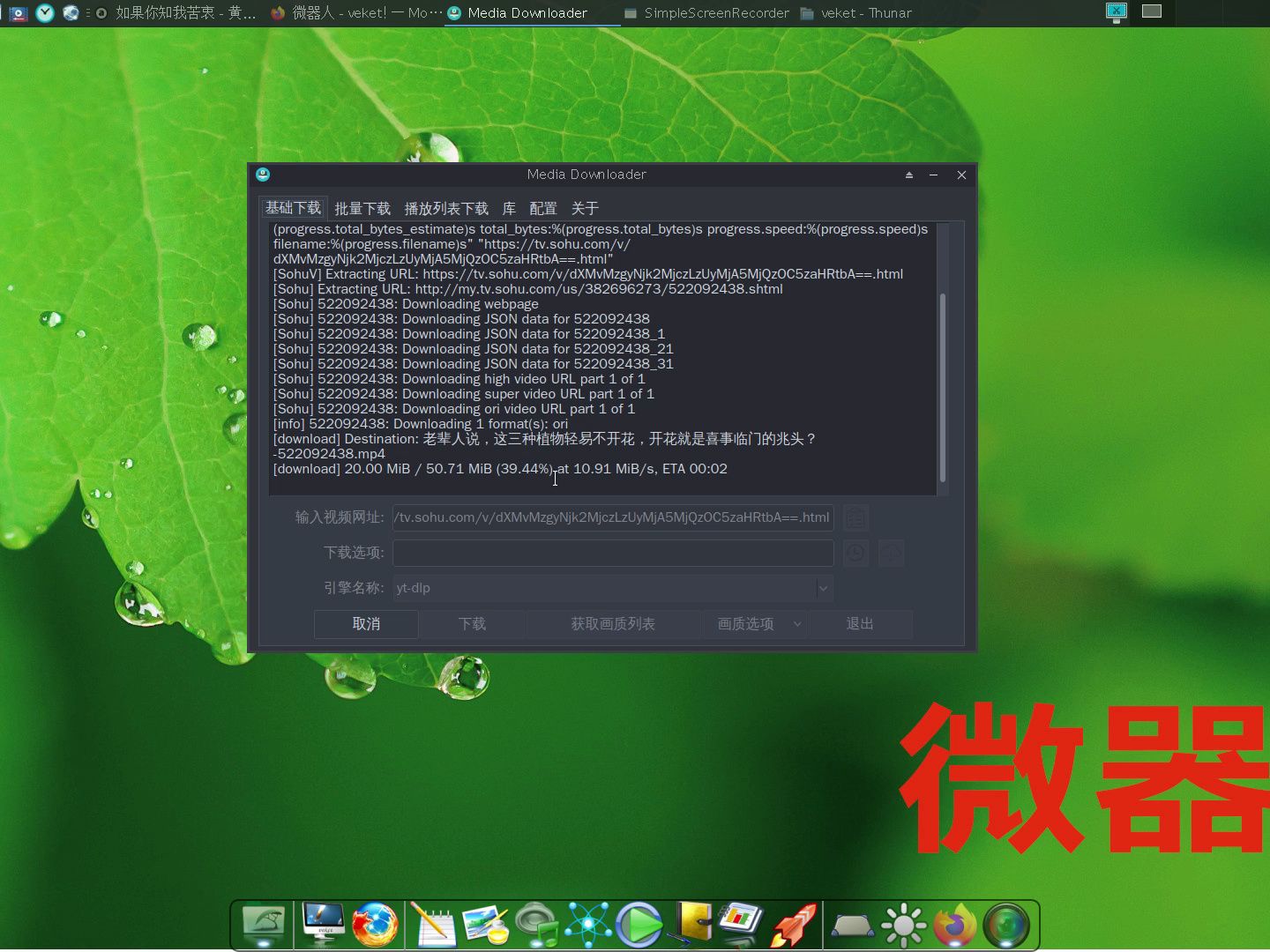The width and height of the screenshot is (1270, 952).
Task: Click the rocket launcher icon in the dock
Action: coord(792,925)
